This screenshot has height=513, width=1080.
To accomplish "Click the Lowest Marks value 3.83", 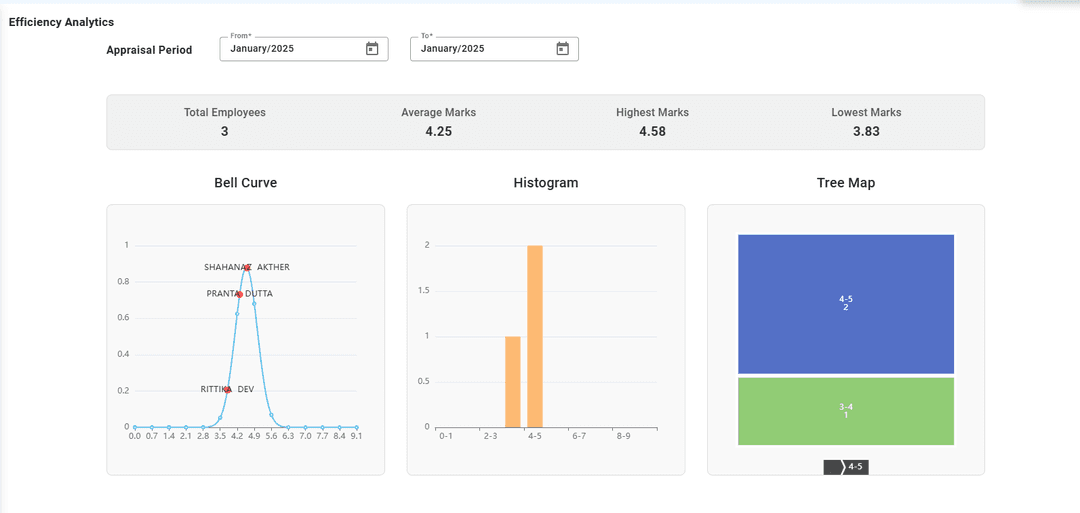I will pos(866,131).
